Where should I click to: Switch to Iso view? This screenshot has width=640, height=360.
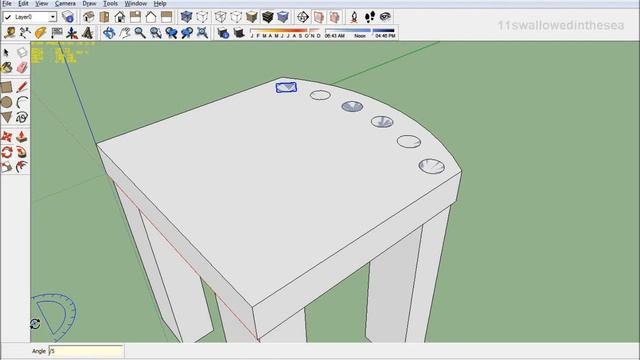point(89,17)
